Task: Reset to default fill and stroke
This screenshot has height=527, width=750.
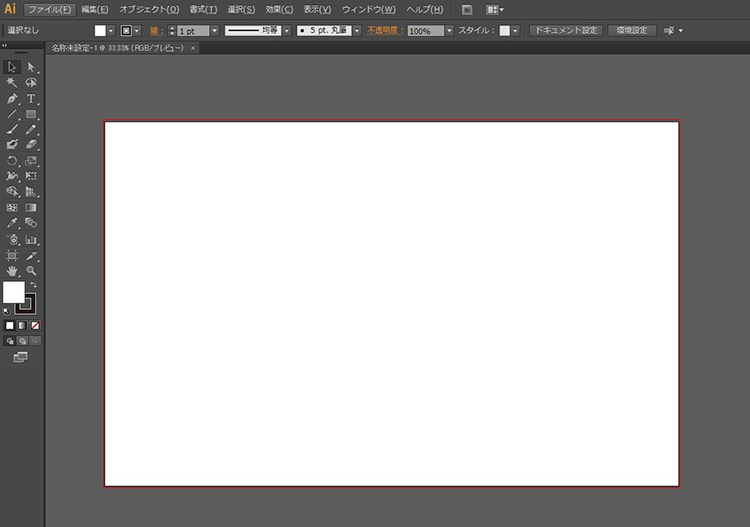Action: 6,311
